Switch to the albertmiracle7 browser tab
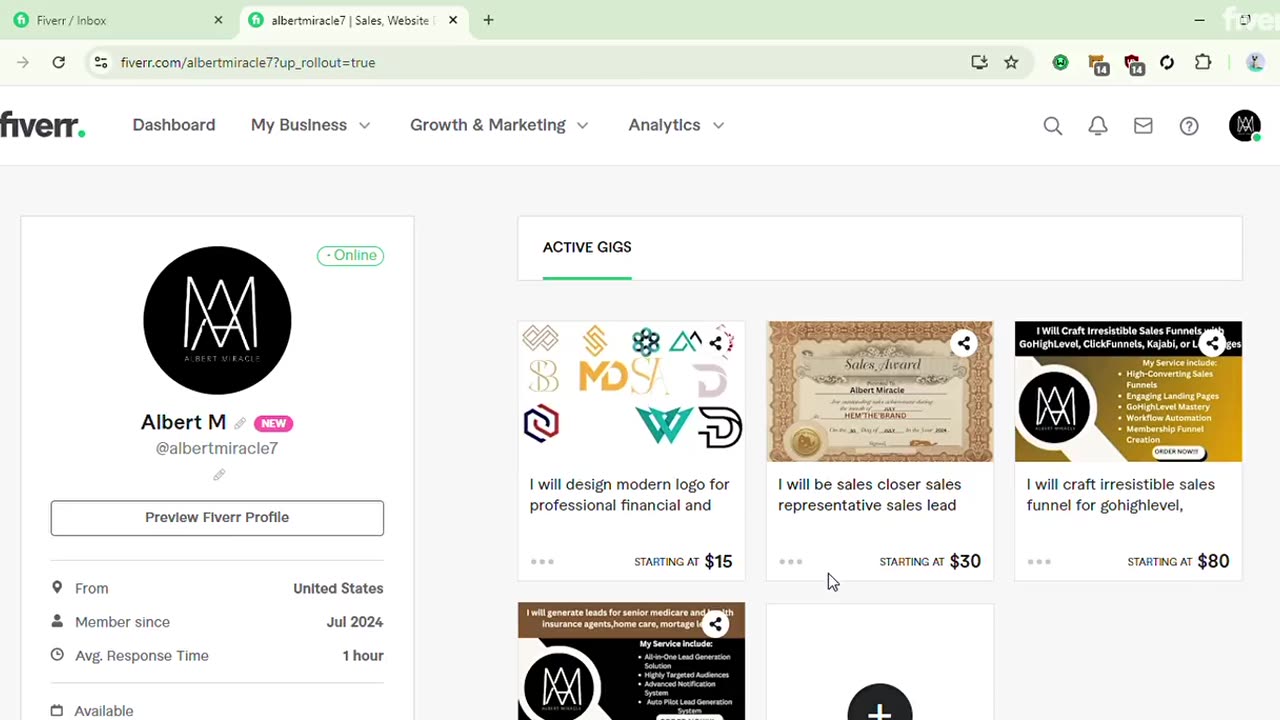 pyautogui.click(x=355, y=20)
